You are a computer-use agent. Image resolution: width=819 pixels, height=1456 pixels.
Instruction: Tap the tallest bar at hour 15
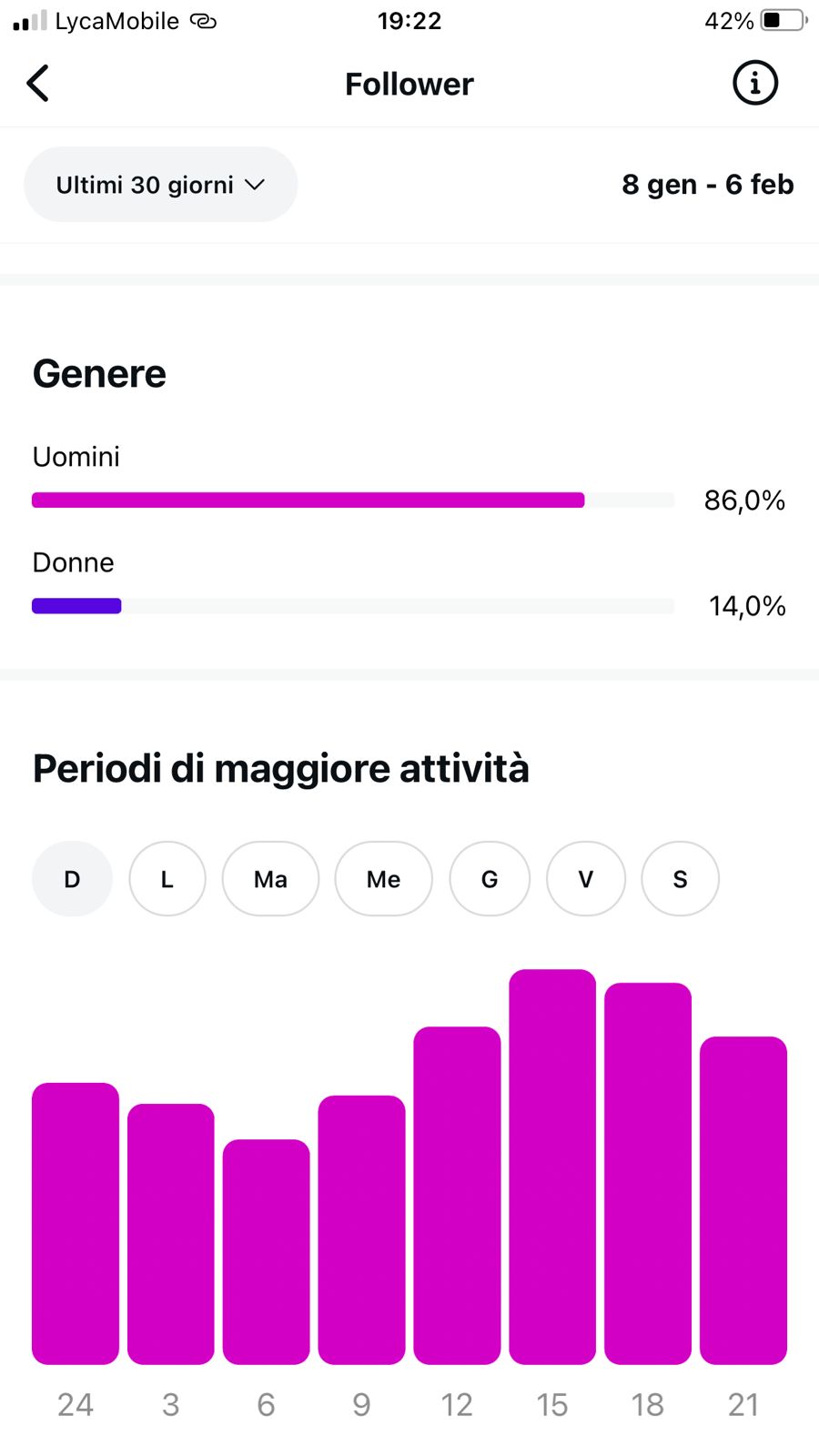click(x=552, y=1167)
